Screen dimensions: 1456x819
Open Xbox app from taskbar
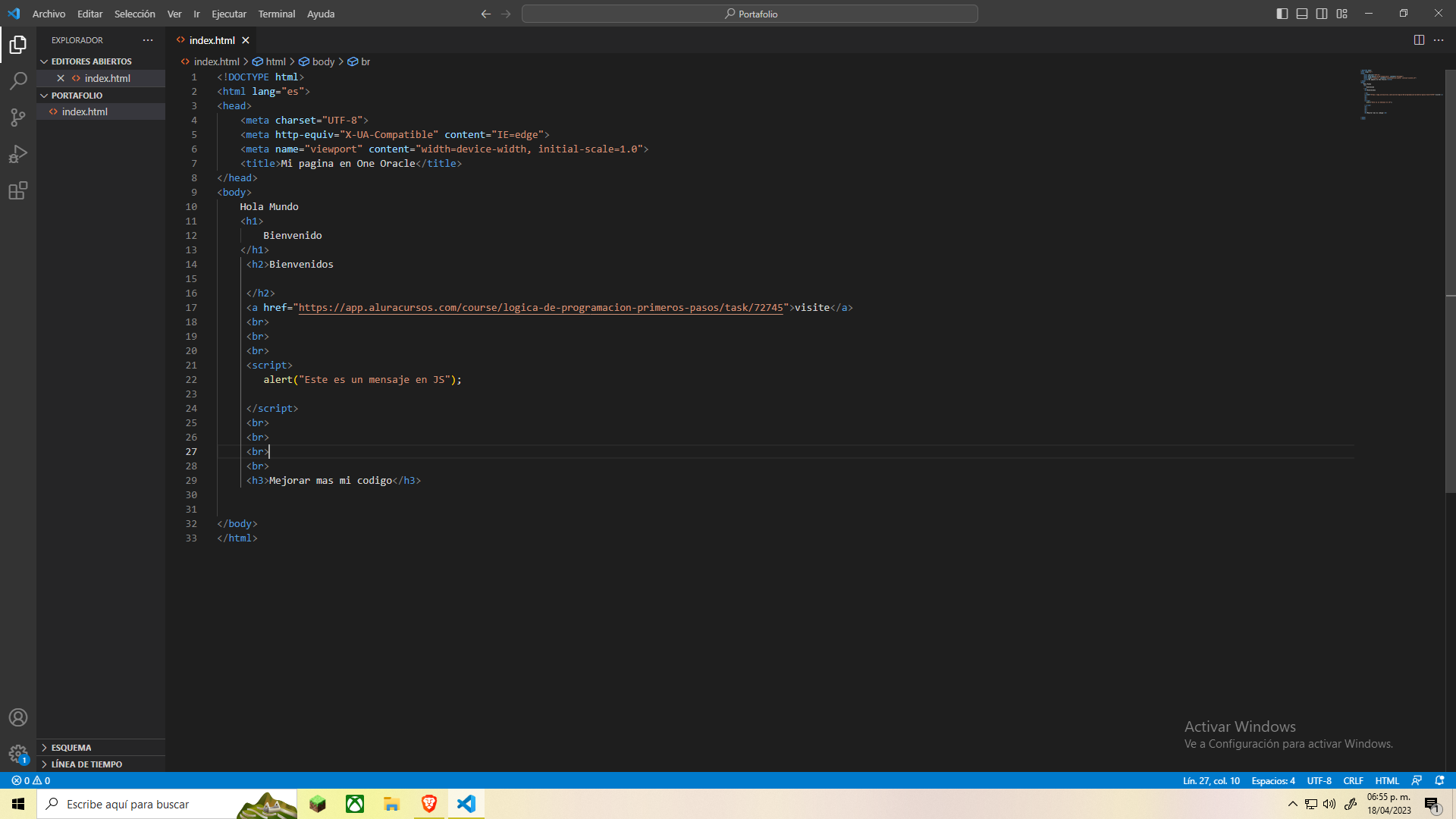click(x=355, y=804)
